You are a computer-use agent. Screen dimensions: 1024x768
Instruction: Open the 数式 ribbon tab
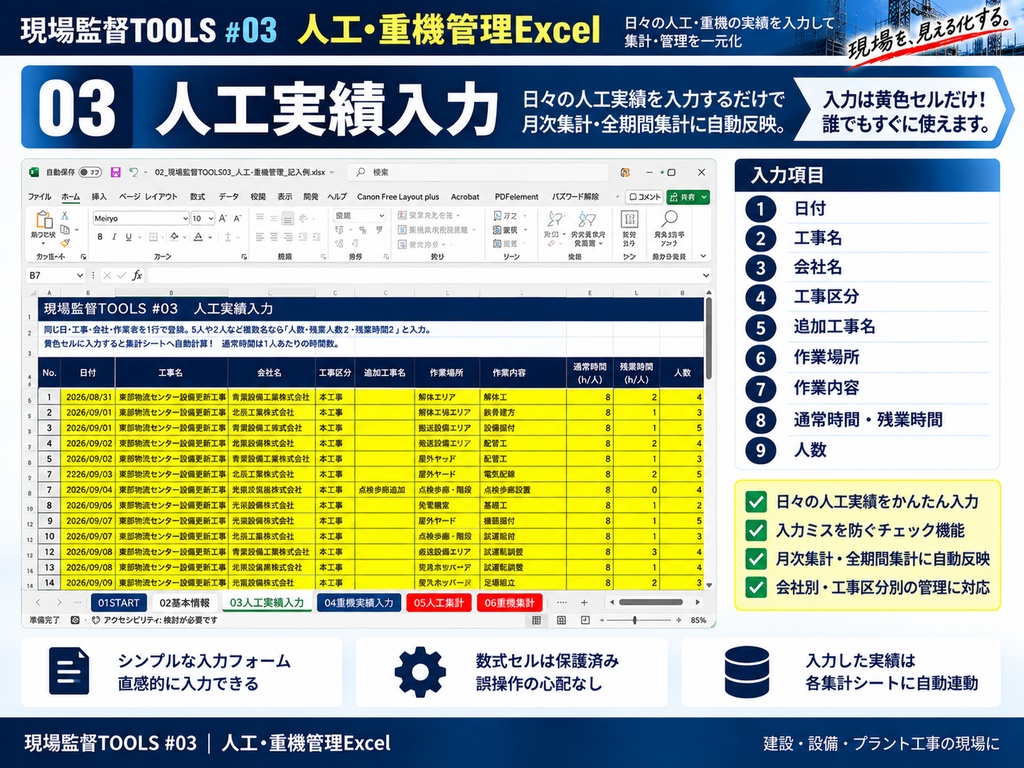(x=197, y=197)
